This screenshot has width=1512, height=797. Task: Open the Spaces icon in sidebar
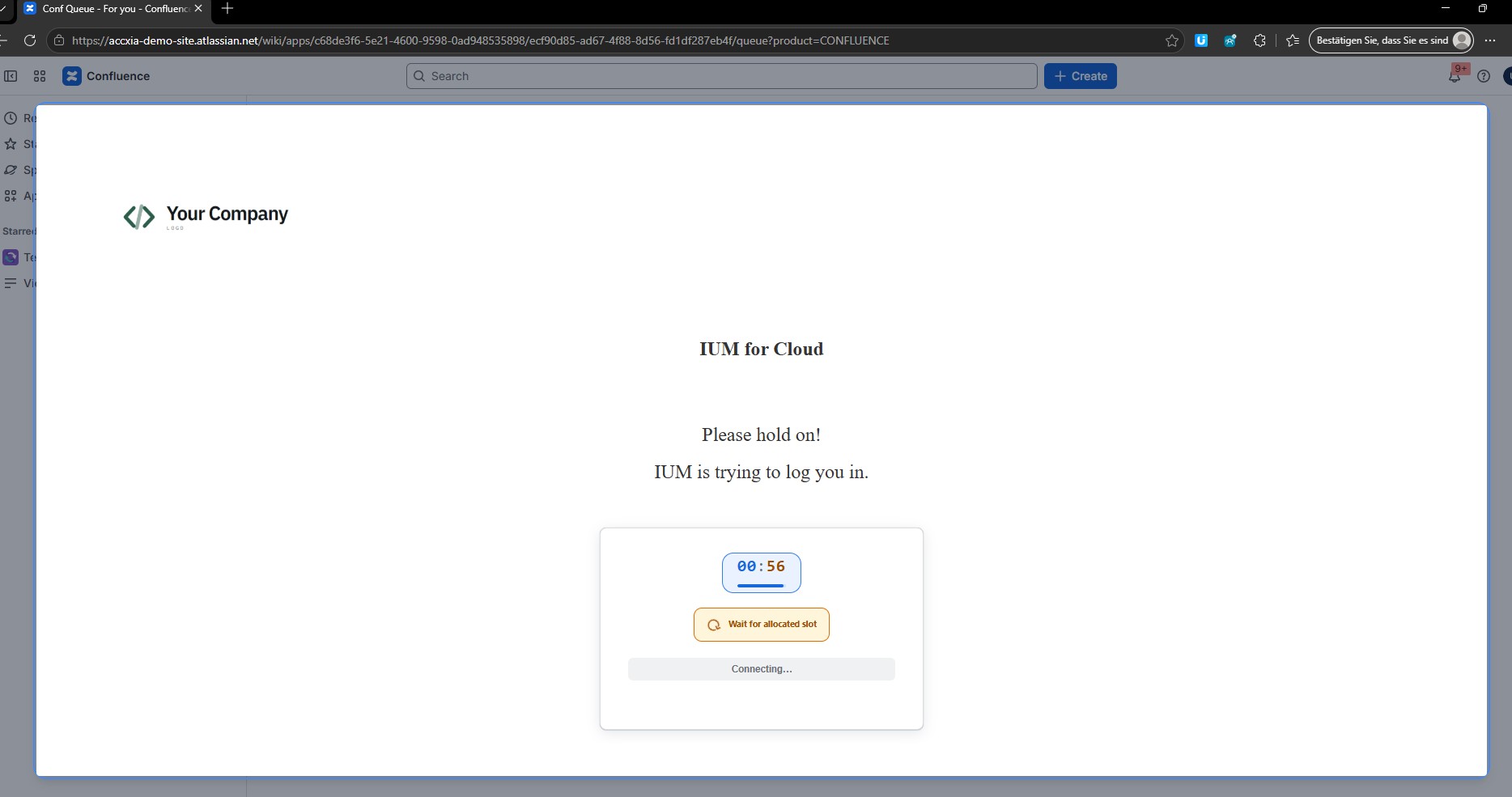[11, 170]
